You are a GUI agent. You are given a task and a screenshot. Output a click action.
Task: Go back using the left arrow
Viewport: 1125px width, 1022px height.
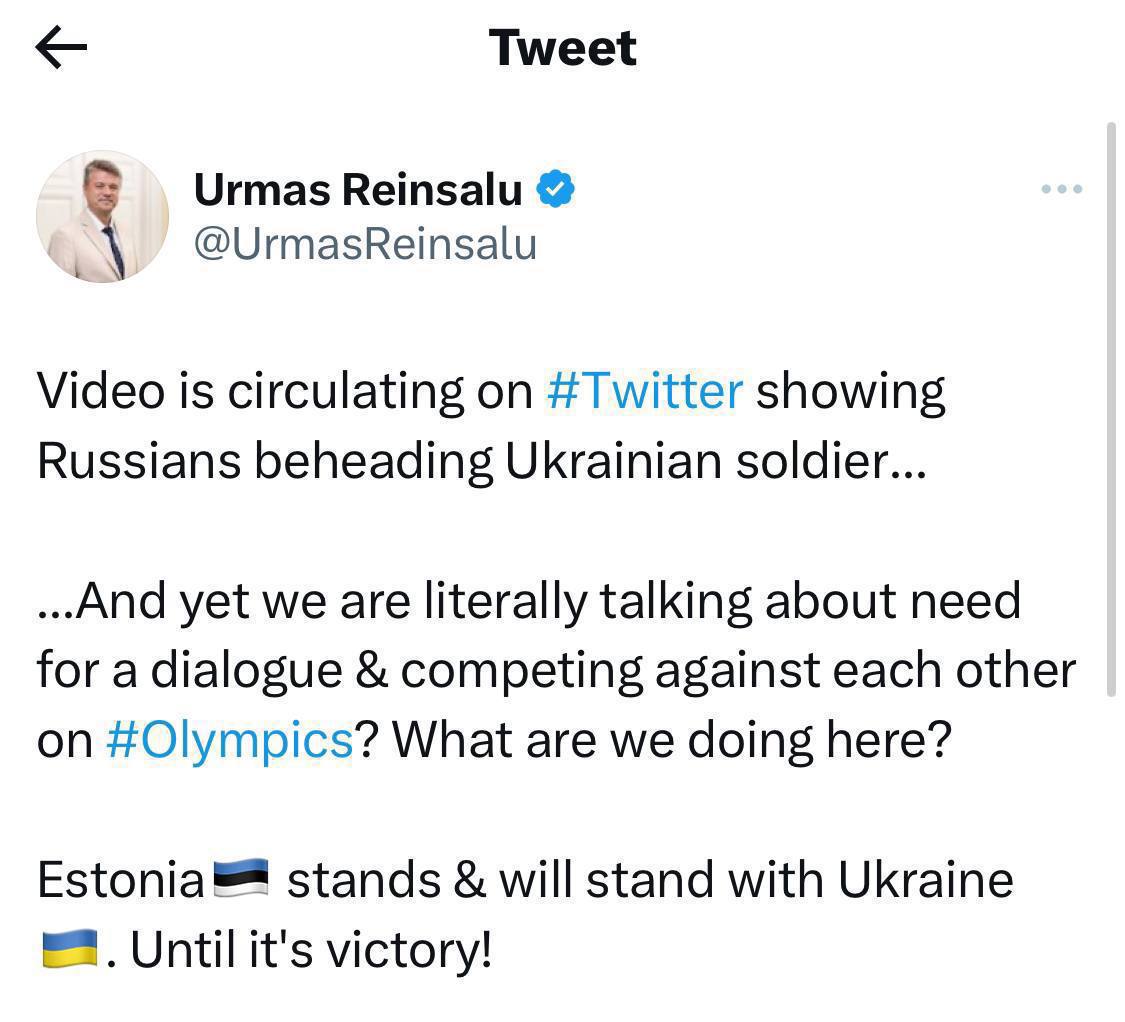pyautogui.click(x=61, y=47)
